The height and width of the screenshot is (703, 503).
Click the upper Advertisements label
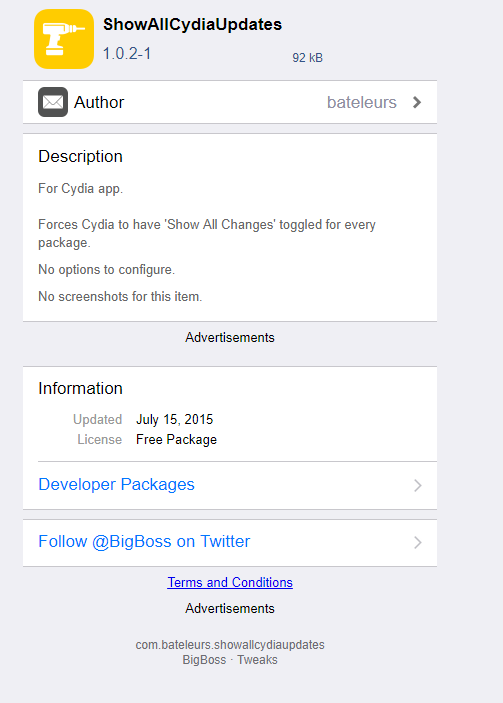[x=230, y=337]
